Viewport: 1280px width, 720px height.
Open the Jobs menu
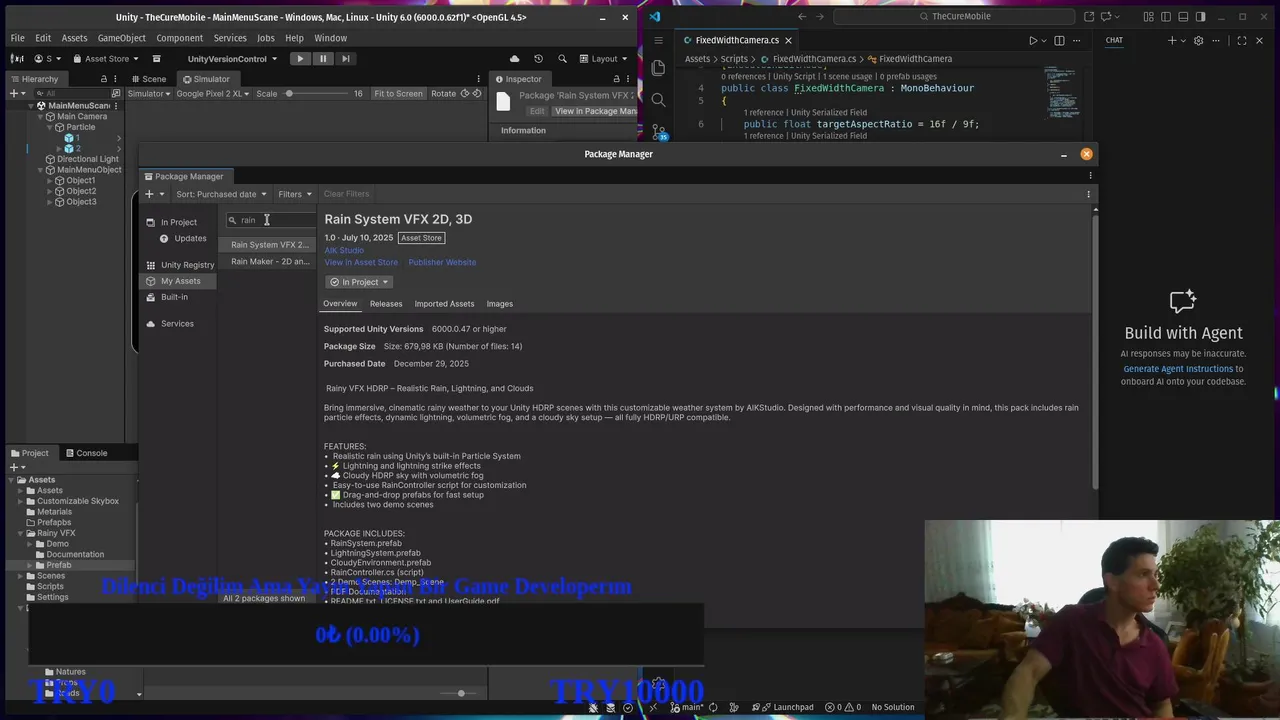pyautogui.click(x=265, y=38)
